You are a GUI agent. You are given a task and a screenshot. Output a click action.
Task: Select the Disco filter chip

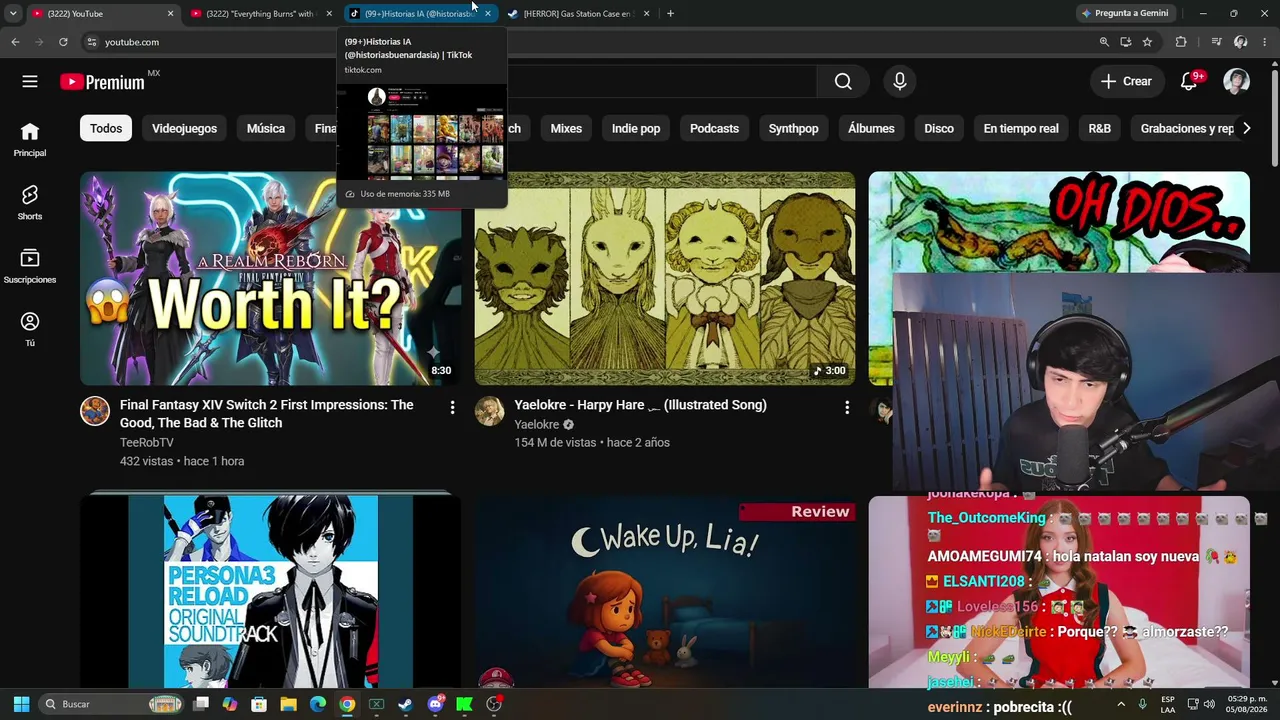[x=939, y=128]
